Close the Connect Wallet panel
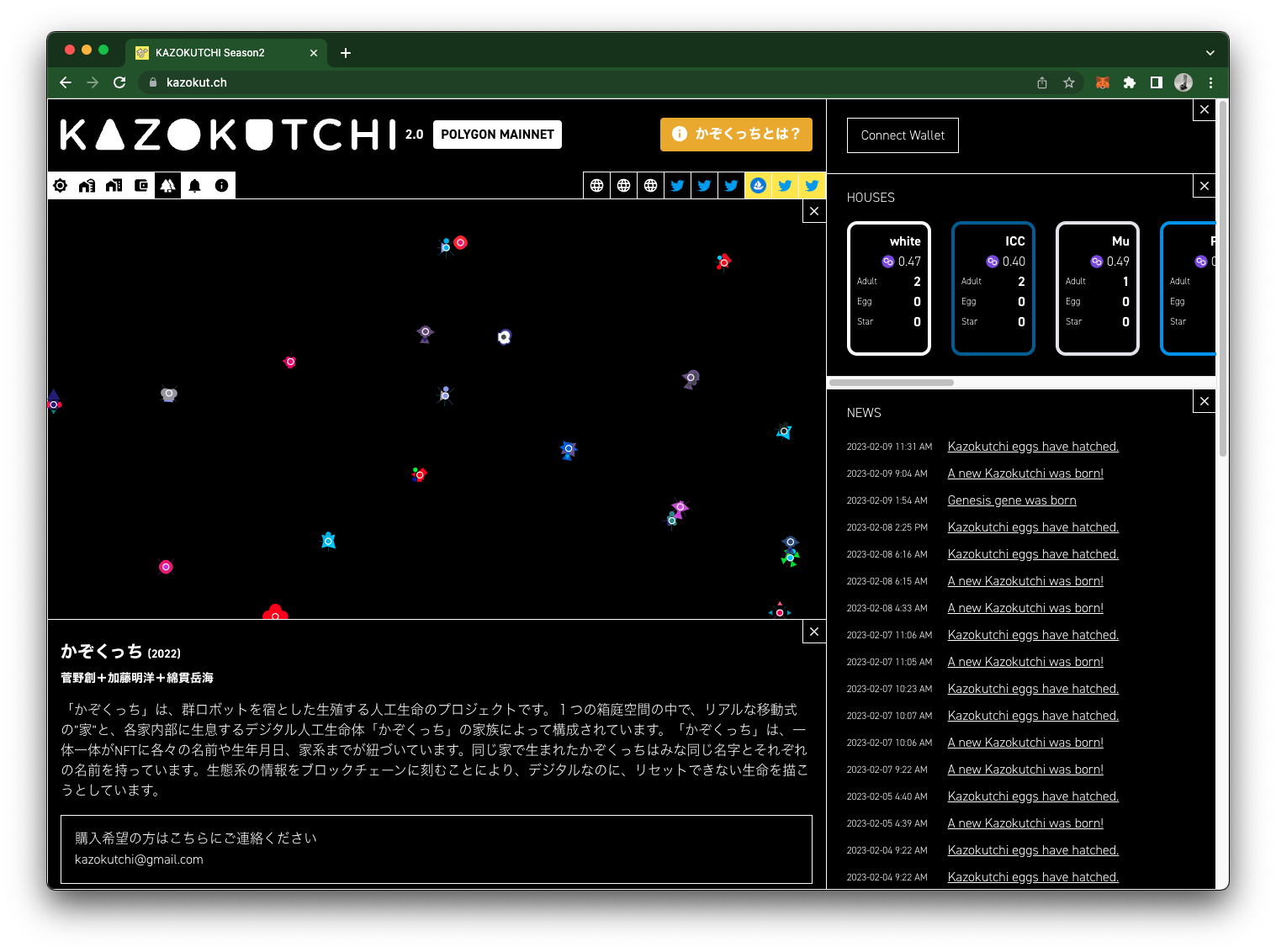This screenshot has height=952, width=1276. tap(1205, 109)
